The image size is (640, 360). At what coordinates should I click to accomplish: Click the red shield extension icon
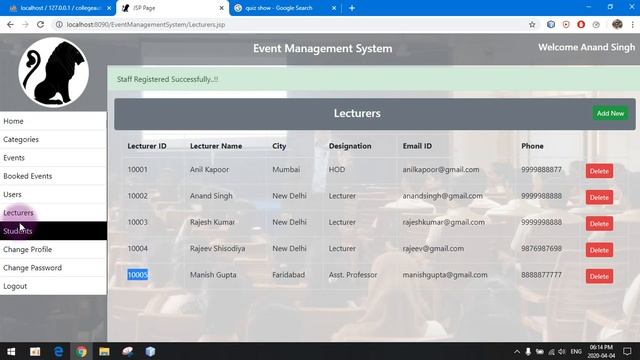(566, 24)
